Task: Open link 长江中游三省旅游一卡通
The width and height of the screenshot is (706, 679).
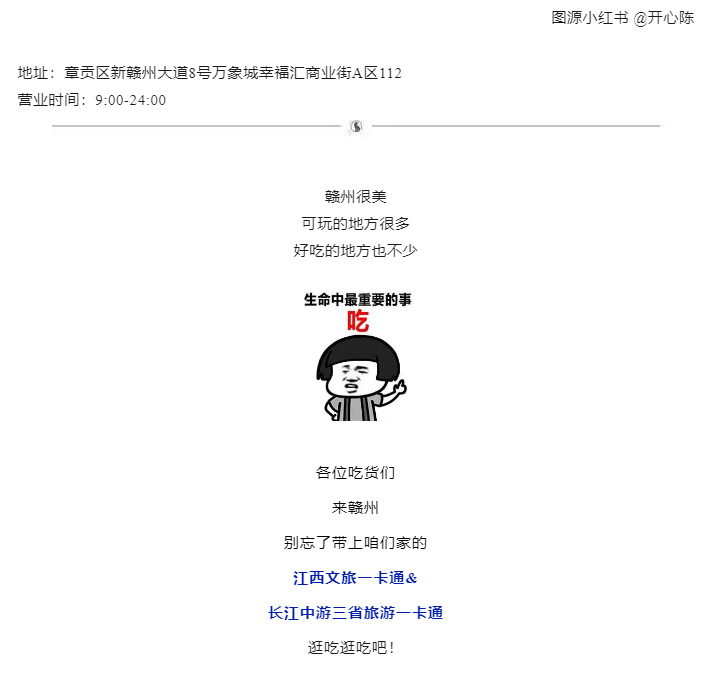Action: (x=355, y=613)
